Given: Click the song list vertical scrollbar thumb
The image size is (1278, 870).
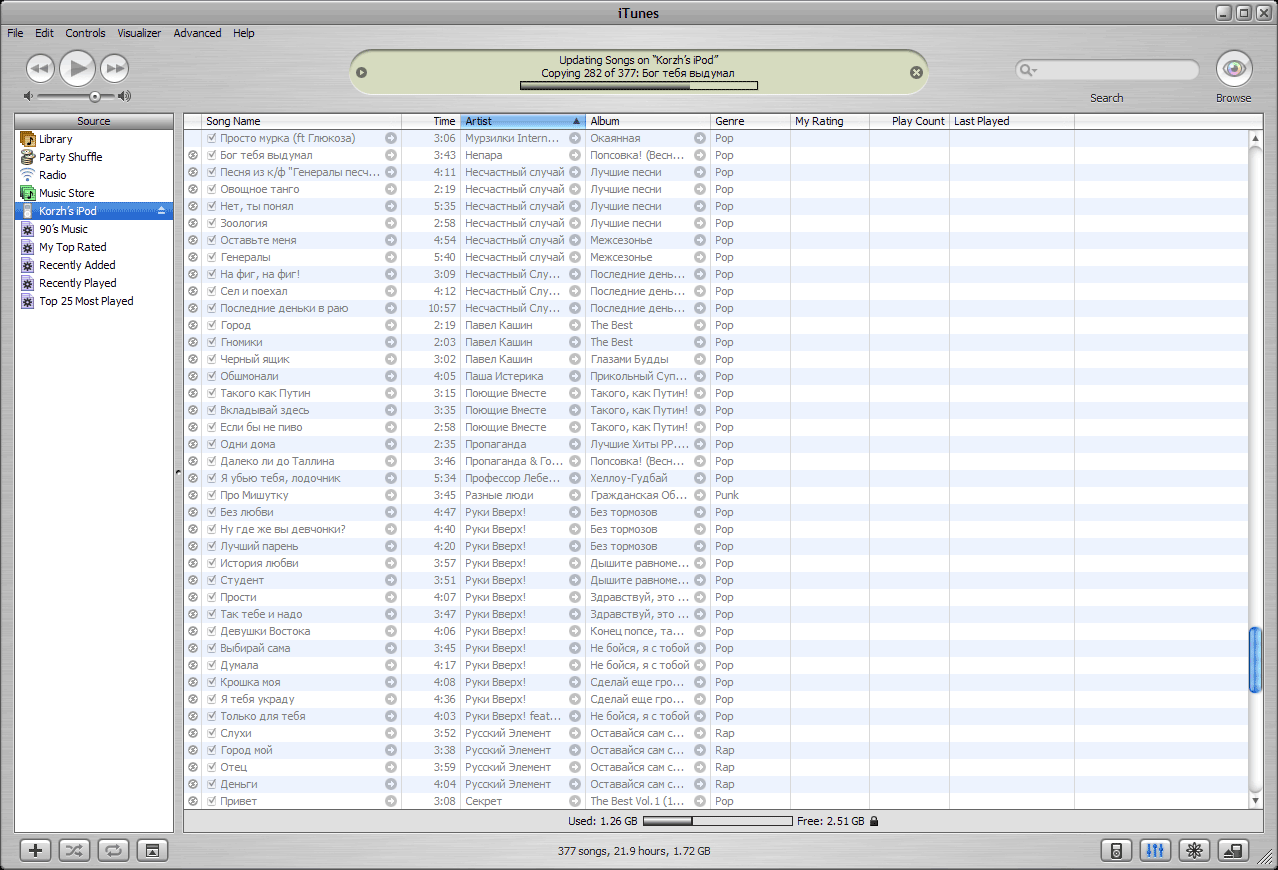Looking at the screenshot, I should click(1256, 659).
